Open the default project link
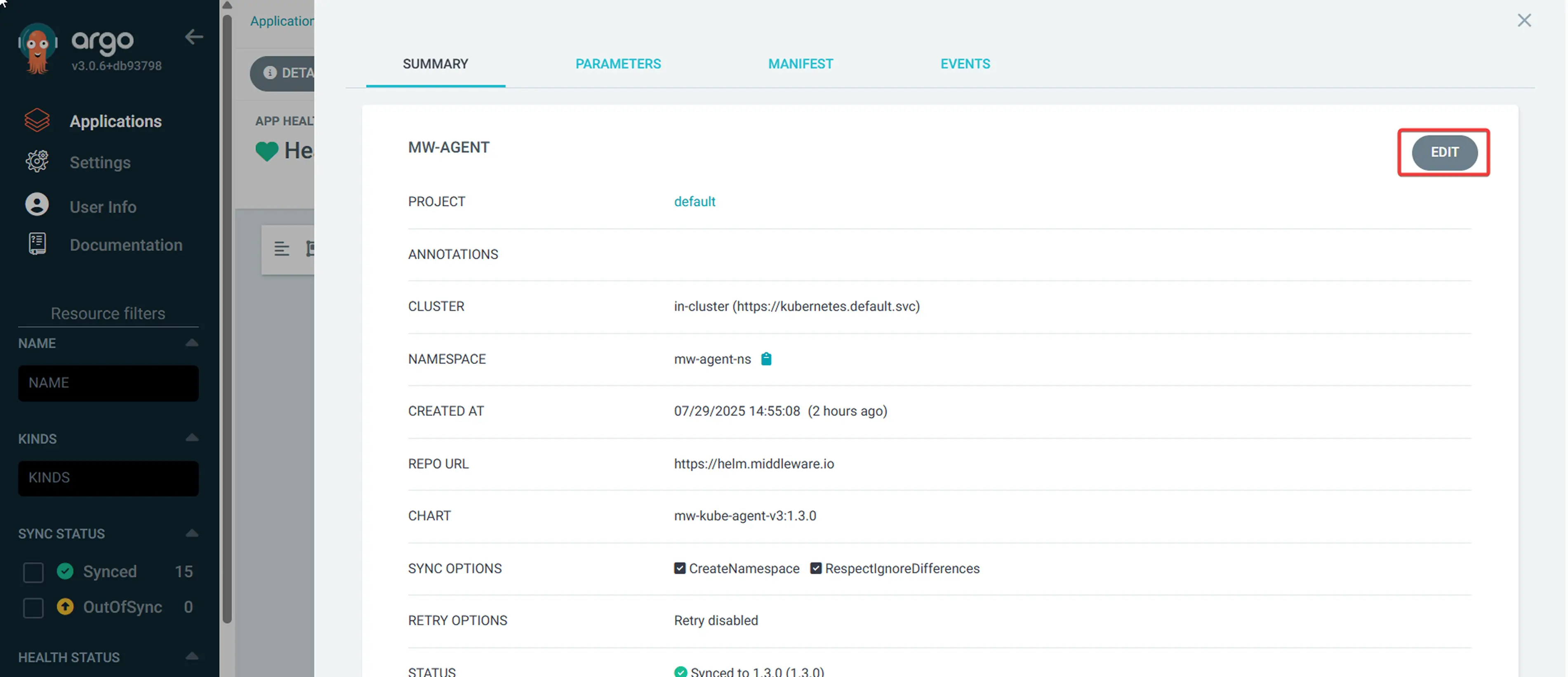1568x677 pixels. coord(695,201)
